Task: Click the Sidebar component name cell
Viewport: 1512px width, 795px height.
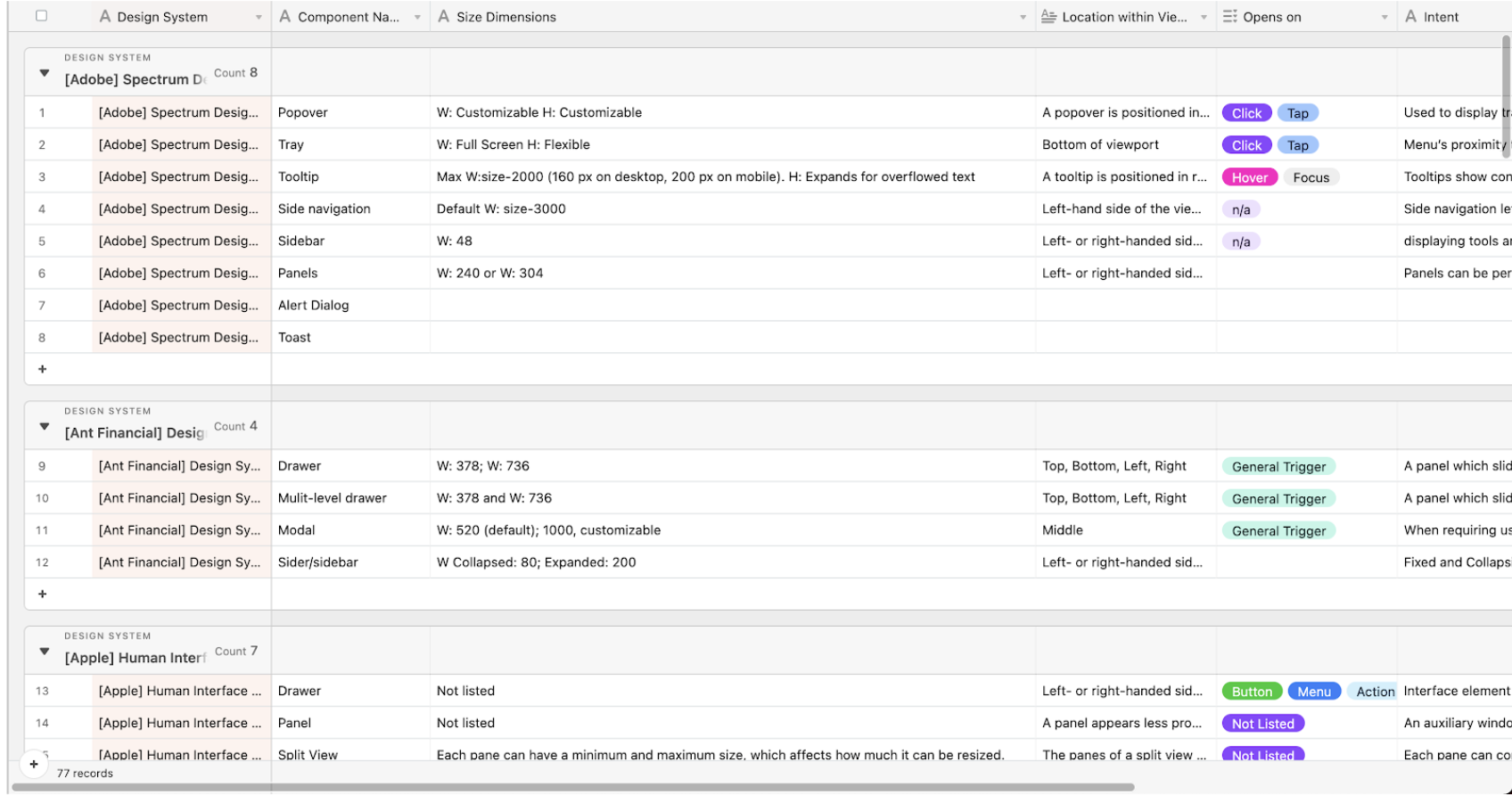Action: 350,241
